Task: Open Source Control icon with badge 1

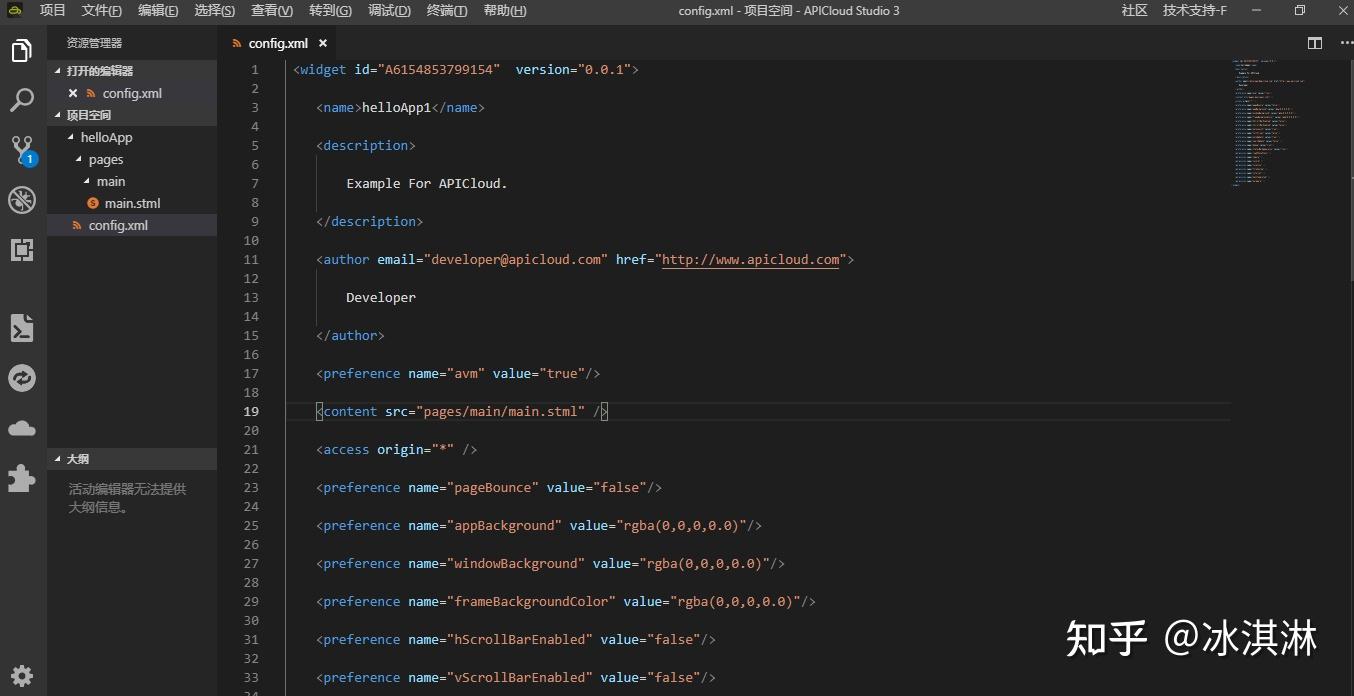Action: tap(23, 151)
